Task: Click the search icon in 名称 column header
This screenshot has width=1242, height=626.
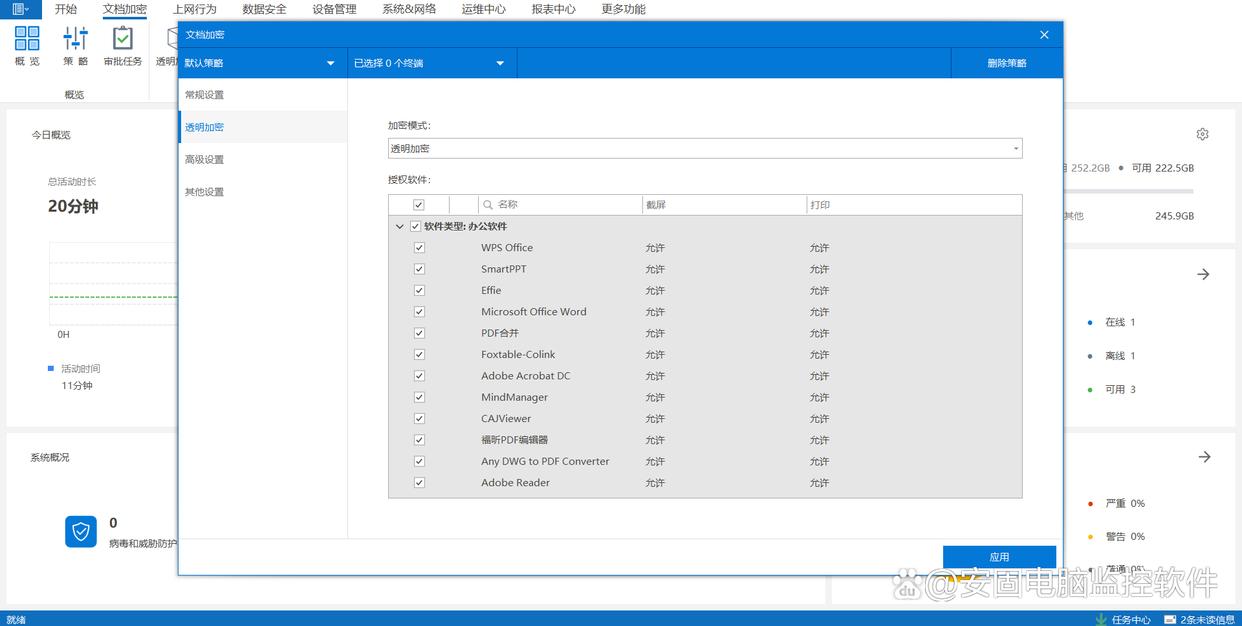Action: pyautogui.click(x=488, y=205)
